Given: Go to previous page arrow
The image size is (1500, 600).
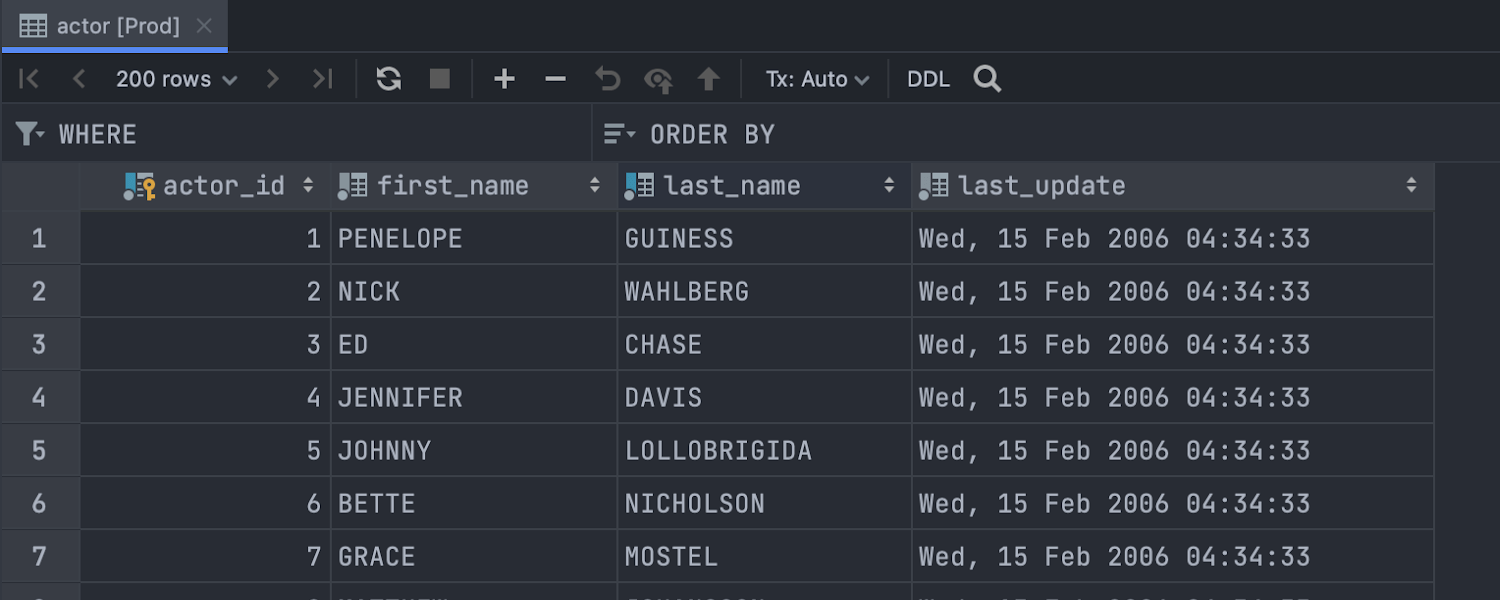Looking at the screenshot, I should pos(79,79).
